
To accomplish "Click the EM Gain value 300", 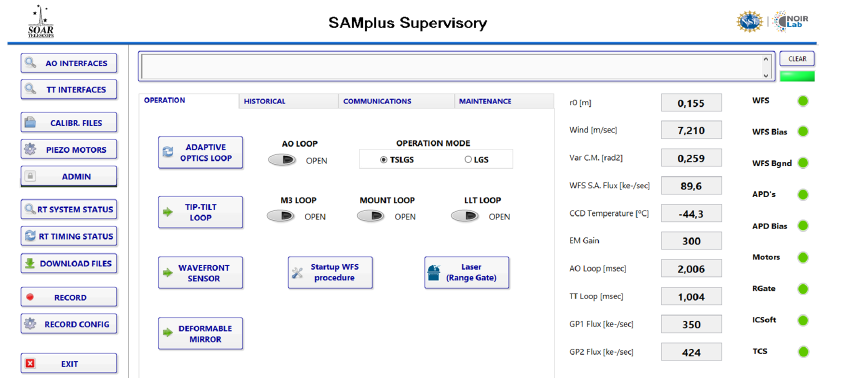I will 691,241.
